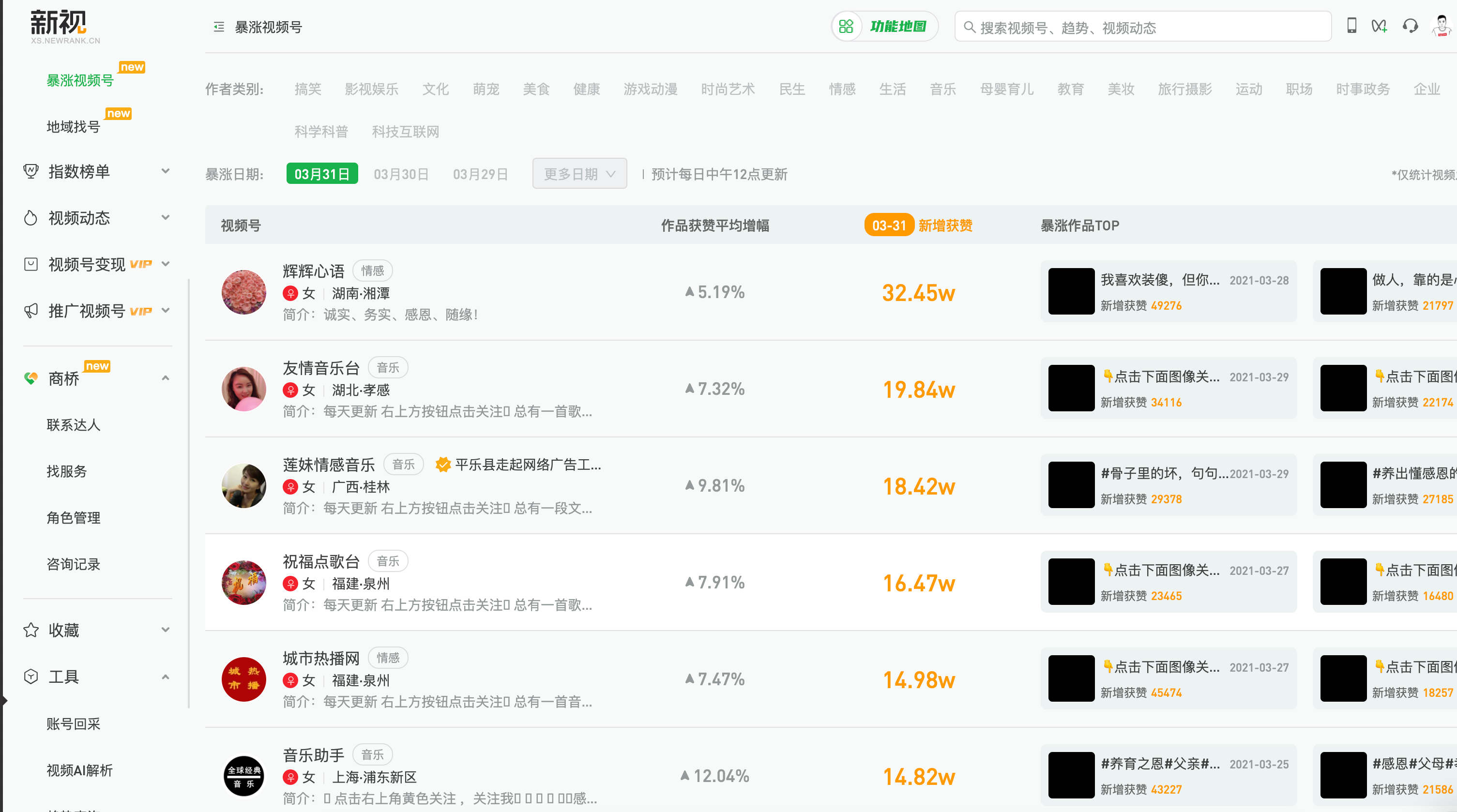Open the 功能地图 grid icon

pos(846,27)
